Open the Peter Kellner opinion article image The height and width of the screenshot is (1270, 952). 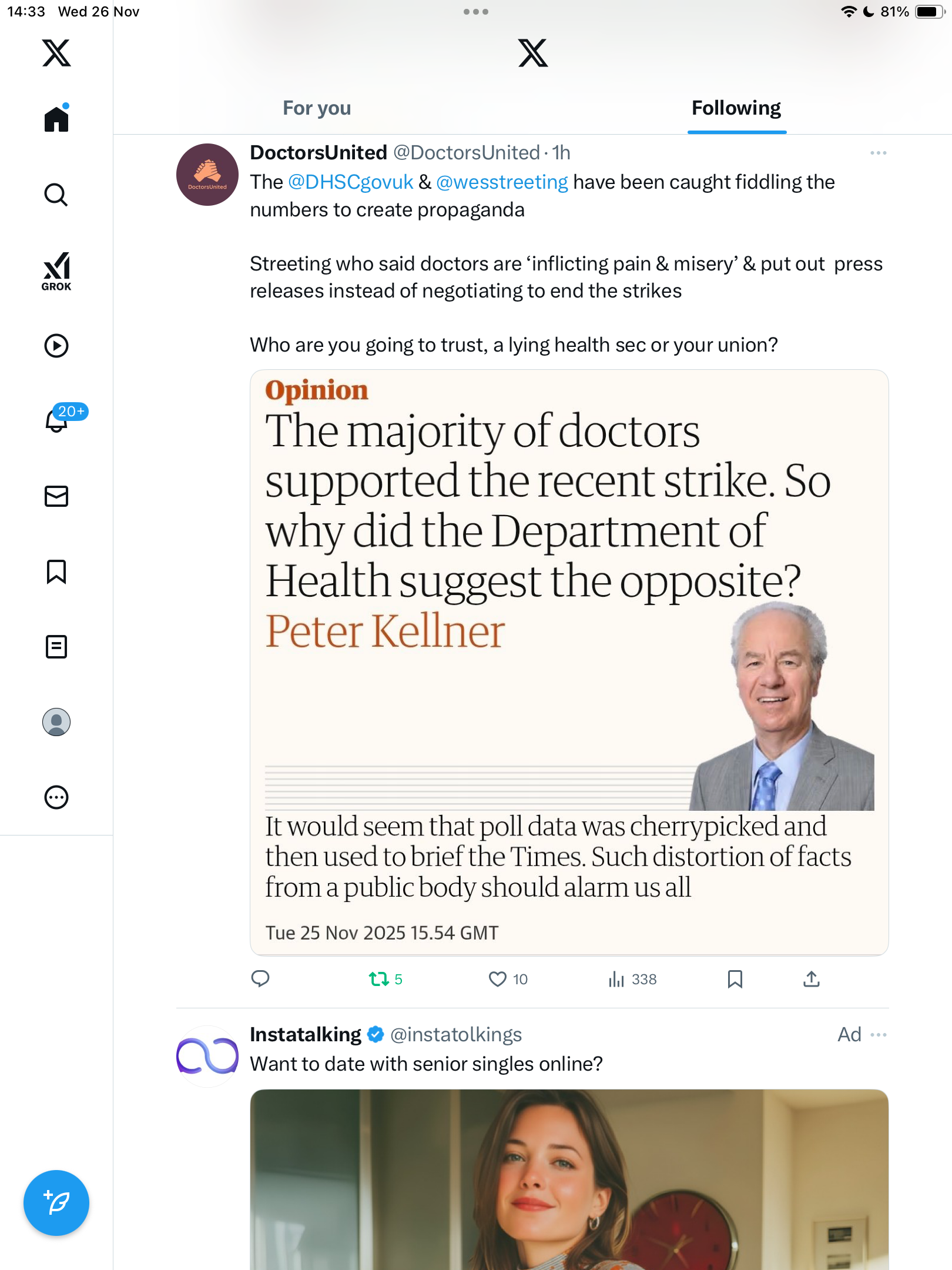569,661
